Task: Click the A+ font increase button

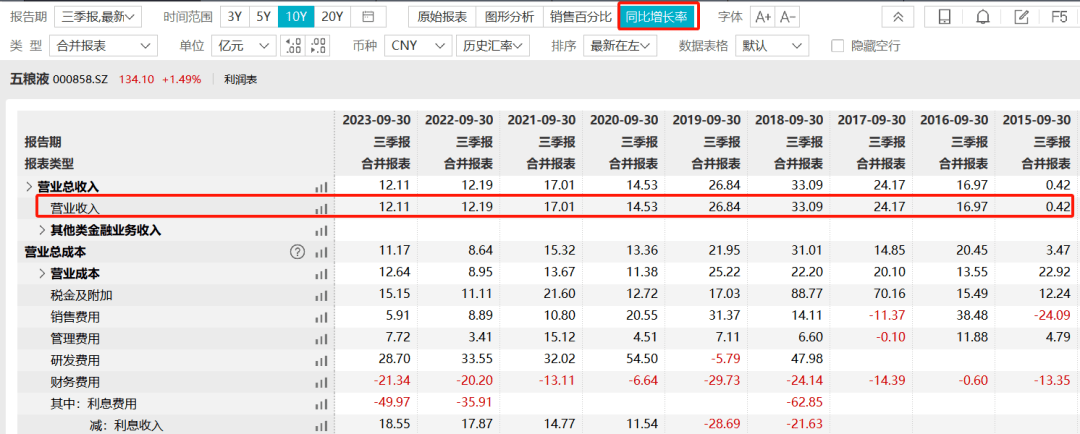Action: [762, 17]
